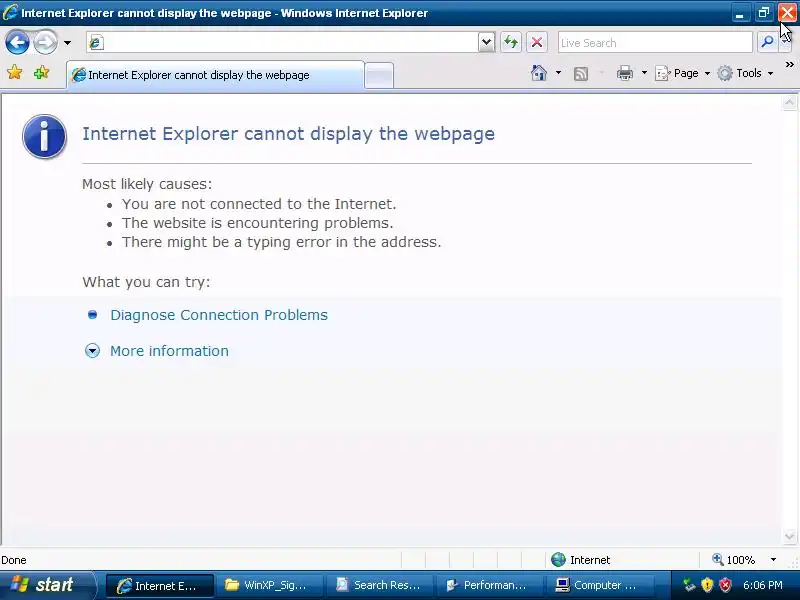Click the yellow security shield tray icon
800x600 pixels.
click(707, 585)
